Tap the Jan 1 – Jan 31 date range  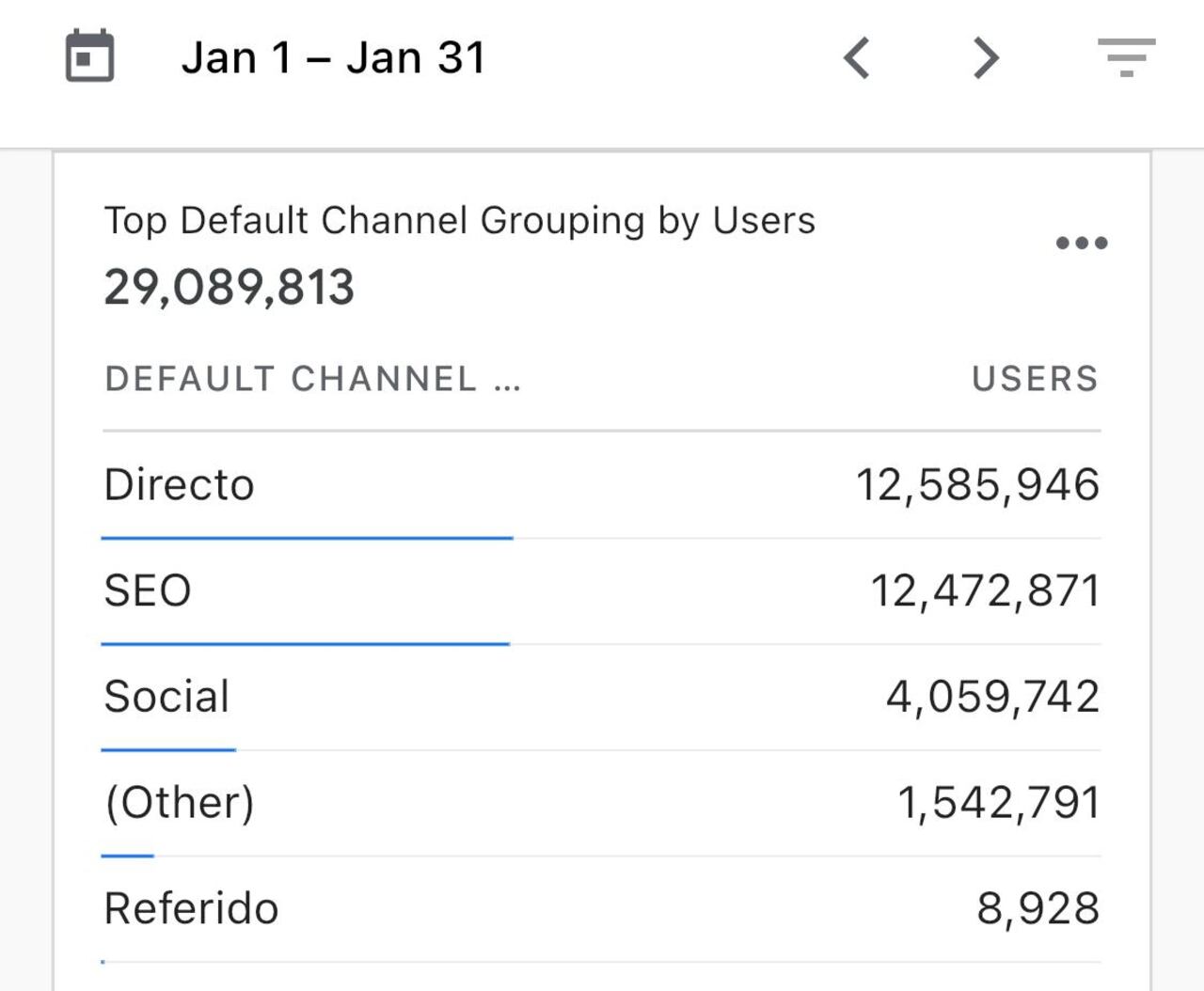[x=333, y=58]
